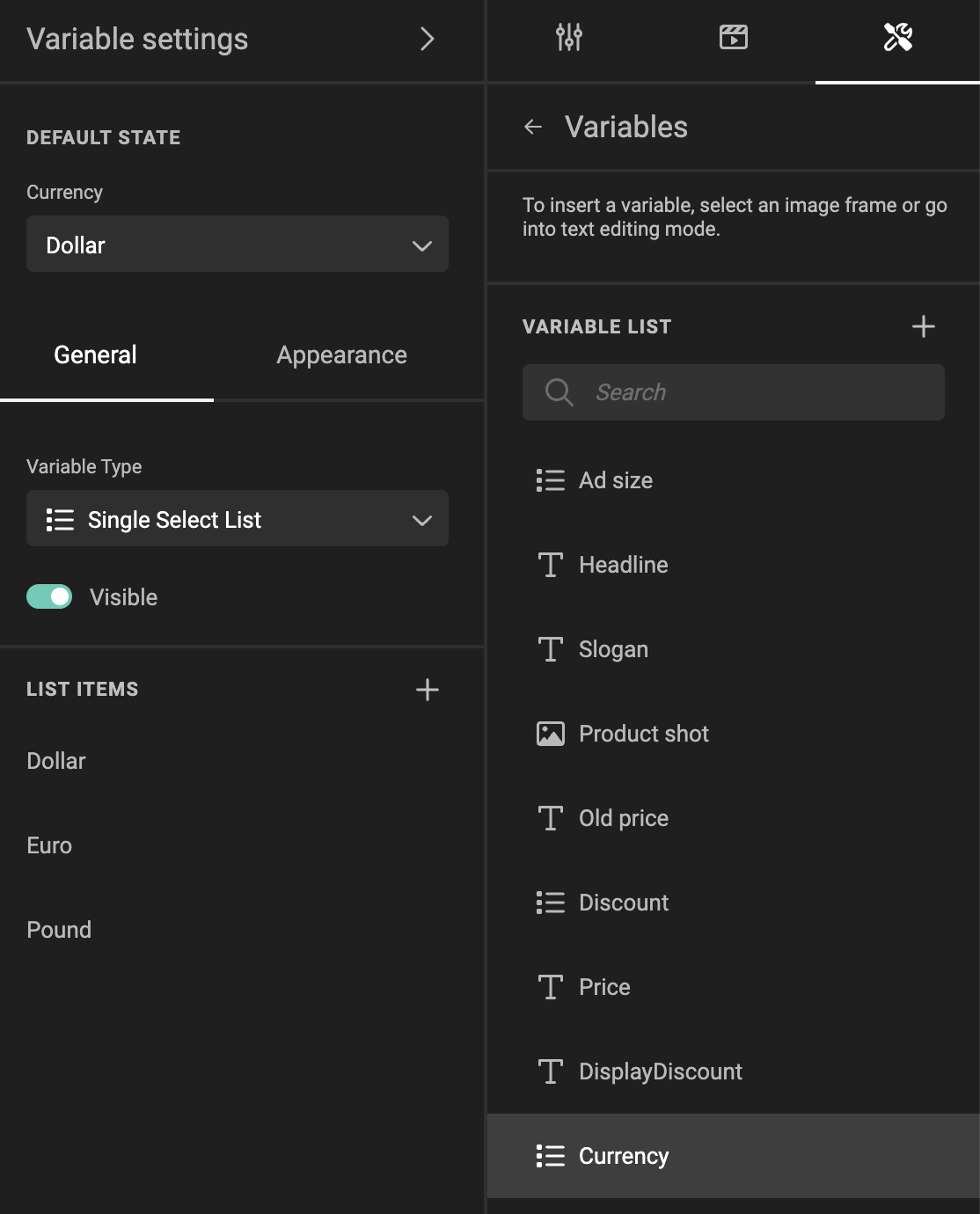Click the Price text type icon

(x=551, y=987)
